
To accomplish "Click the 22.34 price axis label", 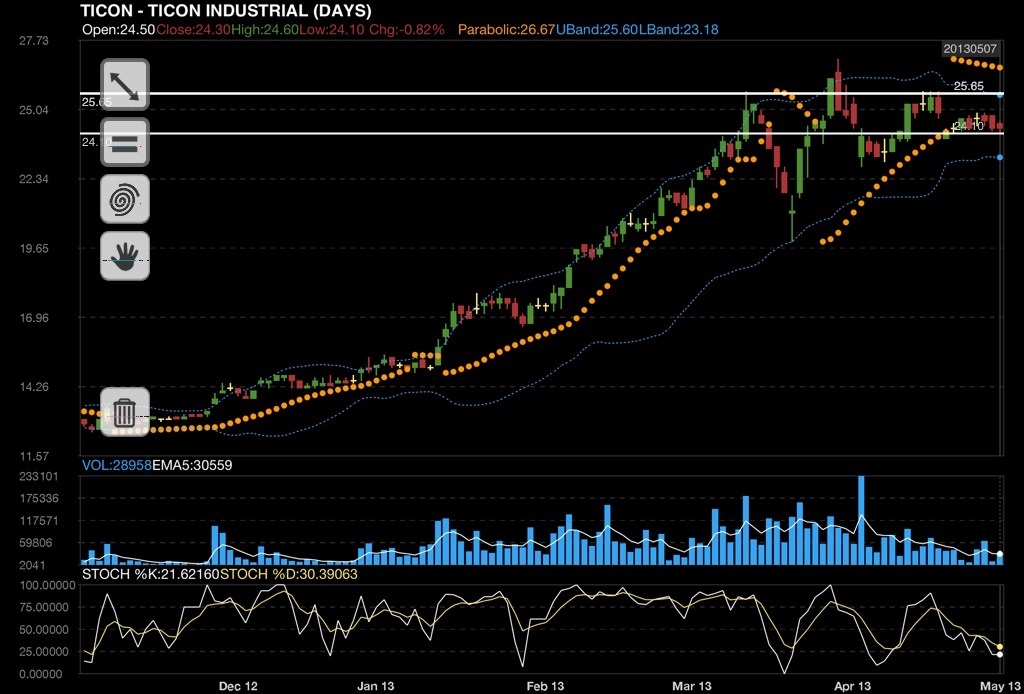I will (x=34, y=179).
